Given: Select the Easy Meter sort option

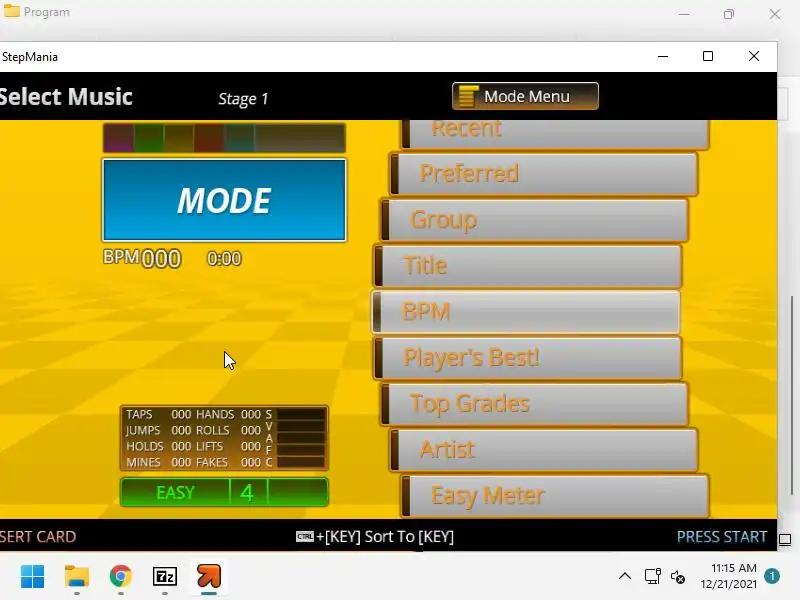Looking at the screenshot, I should point(555,495).
